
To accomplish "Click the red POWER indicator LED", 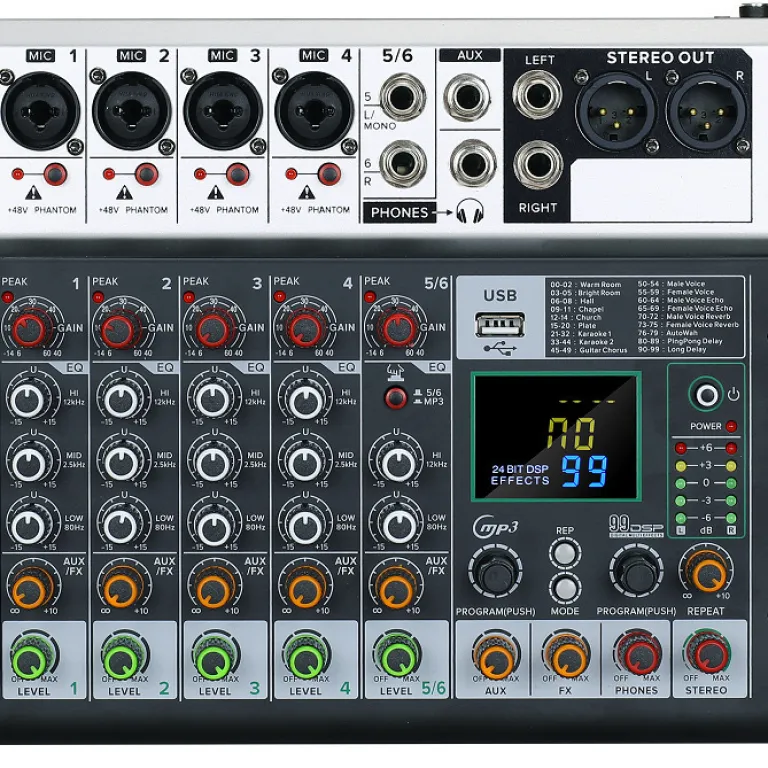I will click(x=731, y=426).
